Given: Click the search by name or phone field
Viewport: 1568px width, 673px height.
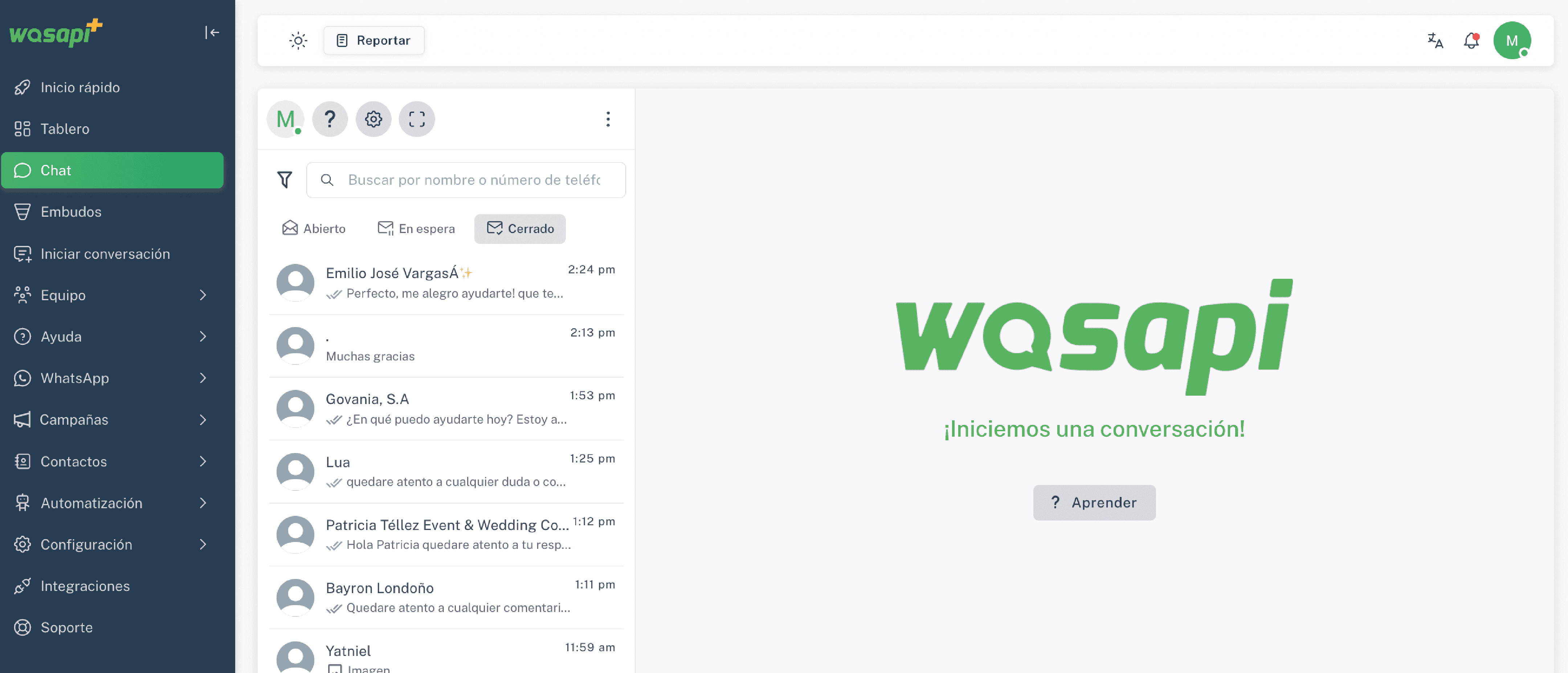Looking at the screenshot, I should point(466,180).
